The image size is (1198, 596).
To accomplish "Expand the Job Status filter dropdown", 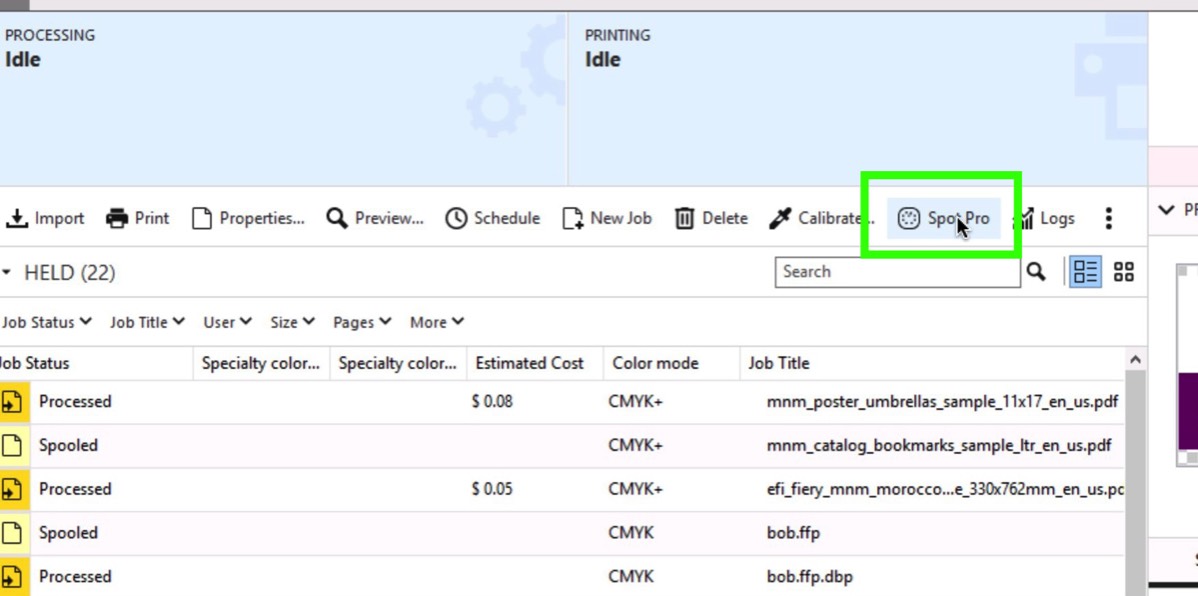I will (46, 322).
